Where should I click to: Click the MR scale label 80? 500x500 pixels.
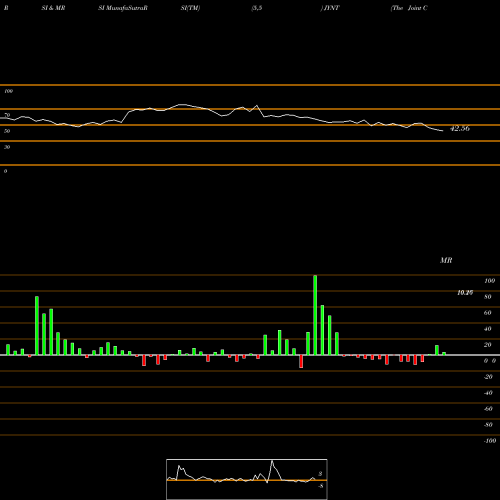point(488,297)
